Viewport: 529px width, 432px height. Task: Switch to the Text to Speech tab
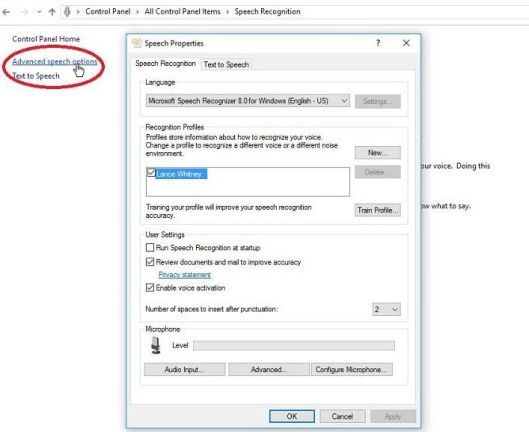[226, 64]
